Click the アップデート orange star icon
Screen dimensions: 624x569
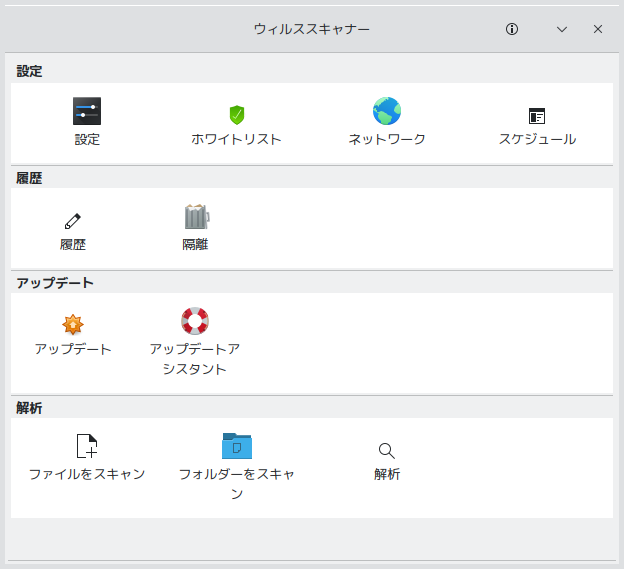click(73, 324)
